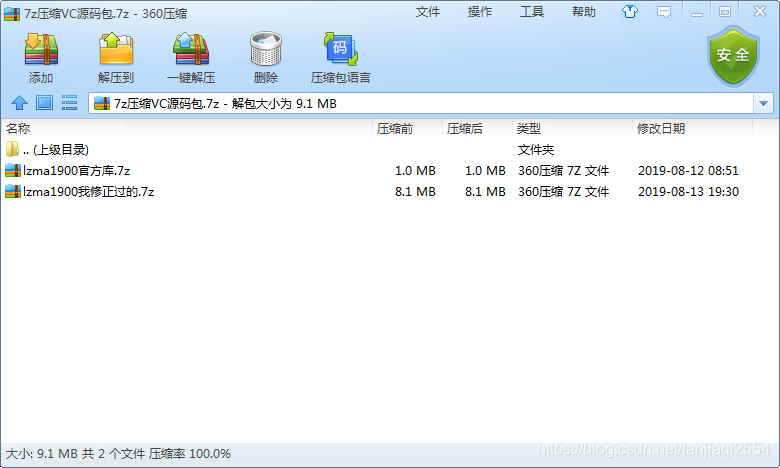This screenshot has width=780, height=468.
Task: Close the 360压缩 window
Action: click(760, 11)
